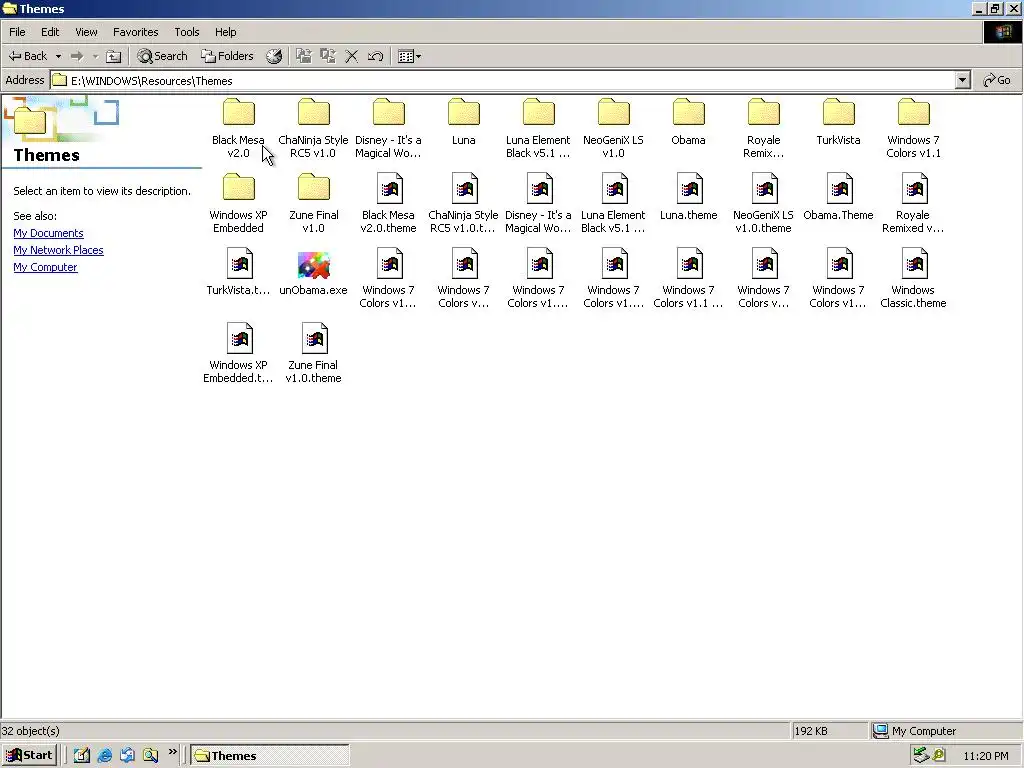Open the My Documents link

48,233
